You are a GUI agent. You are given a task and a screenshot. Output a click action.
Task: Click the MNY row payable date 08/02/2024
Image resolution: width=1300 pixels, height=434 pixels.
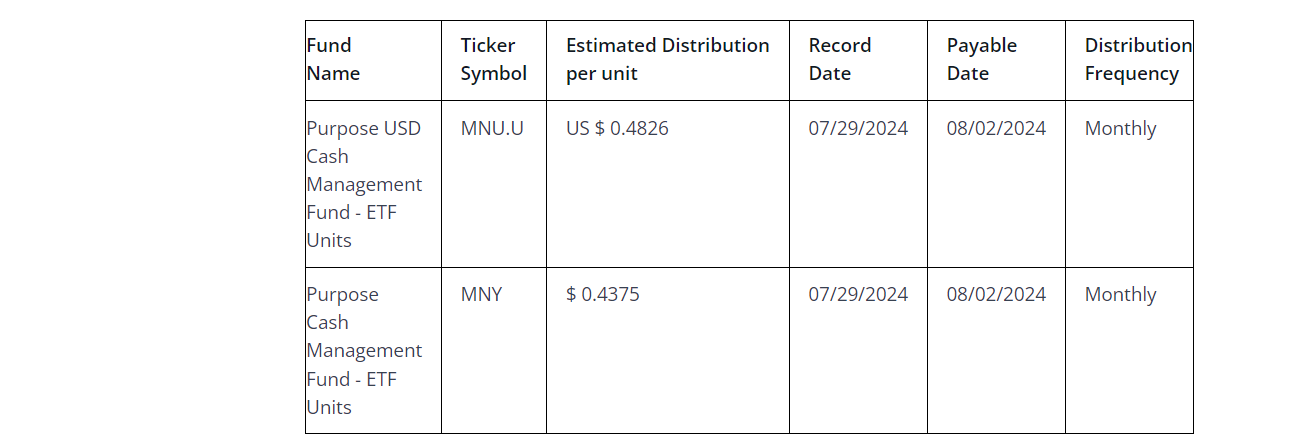[x=996, y=295]
